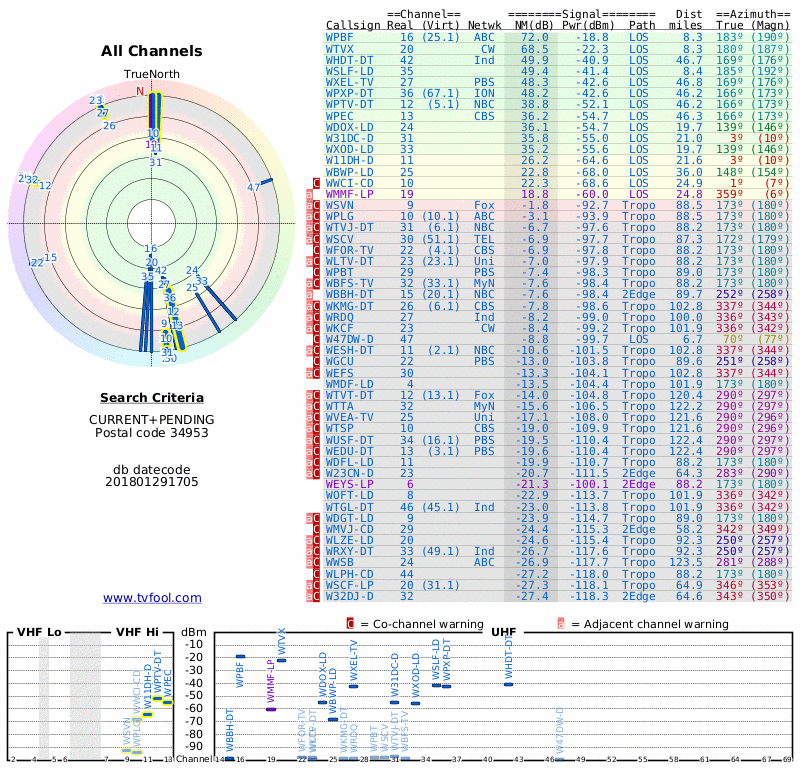Click the channel 16 label on radar plot
This screenshot has height=768, width=800.
click(151, 249)
